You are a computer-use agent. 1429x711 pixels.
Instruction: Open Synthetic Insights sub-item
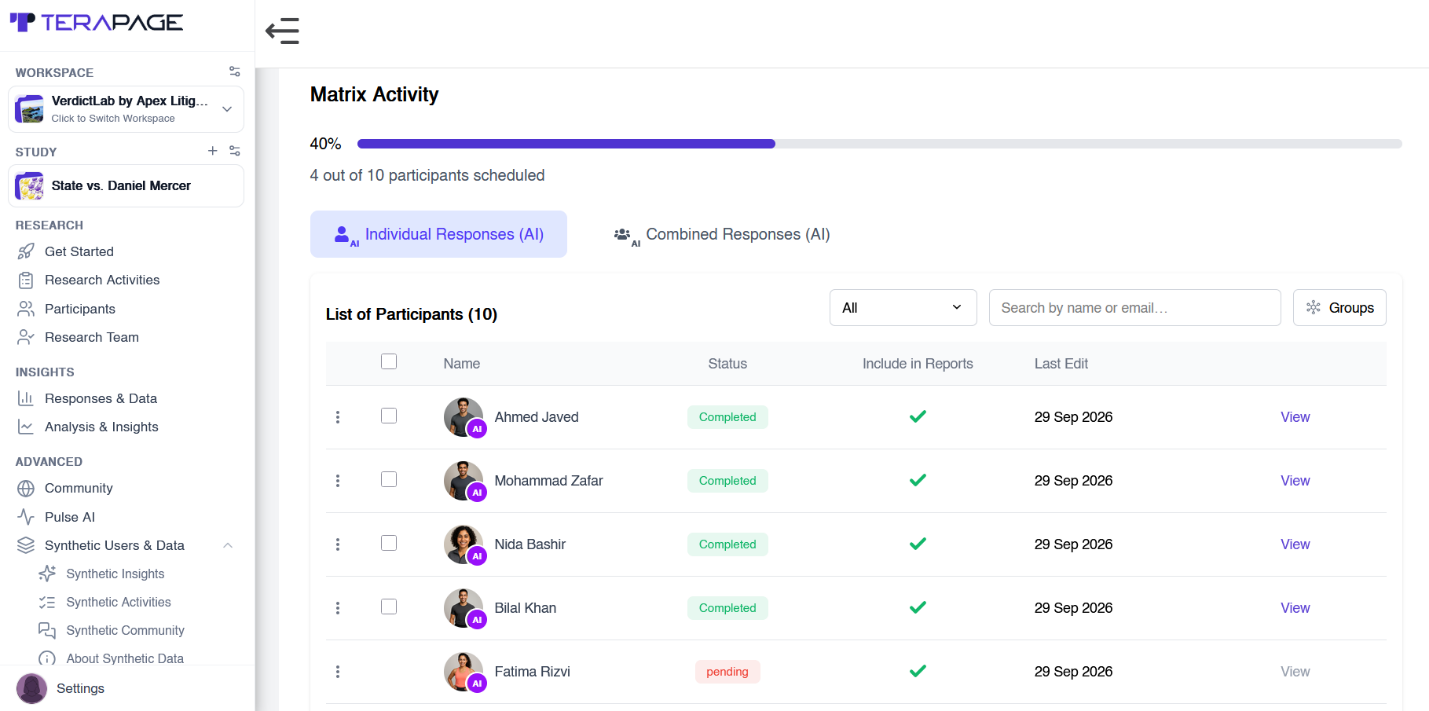click(x=115, y=574)
